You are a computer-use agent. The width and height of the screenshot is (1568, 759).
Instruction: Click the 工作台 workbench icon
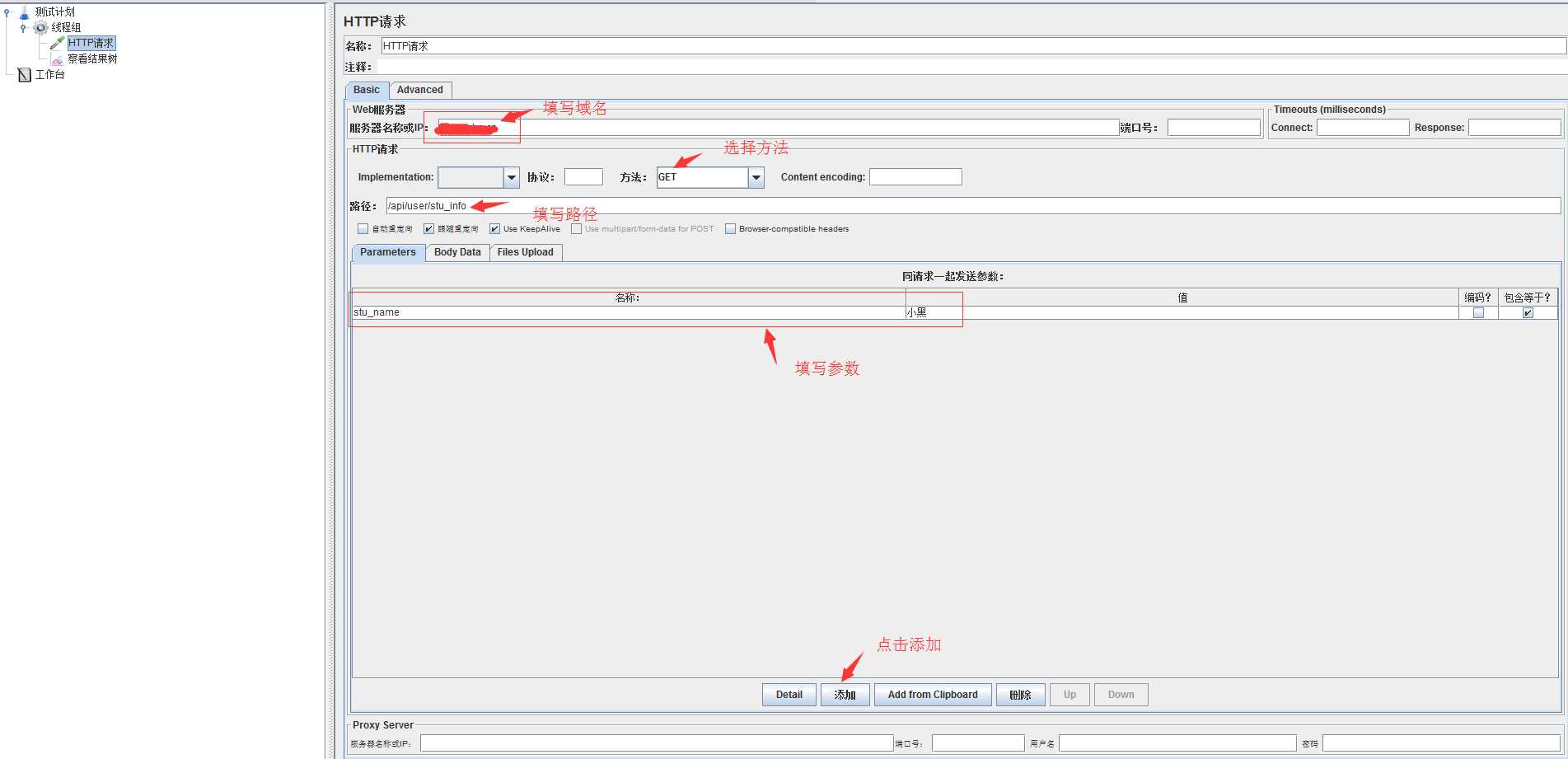(x=25, y=75)
